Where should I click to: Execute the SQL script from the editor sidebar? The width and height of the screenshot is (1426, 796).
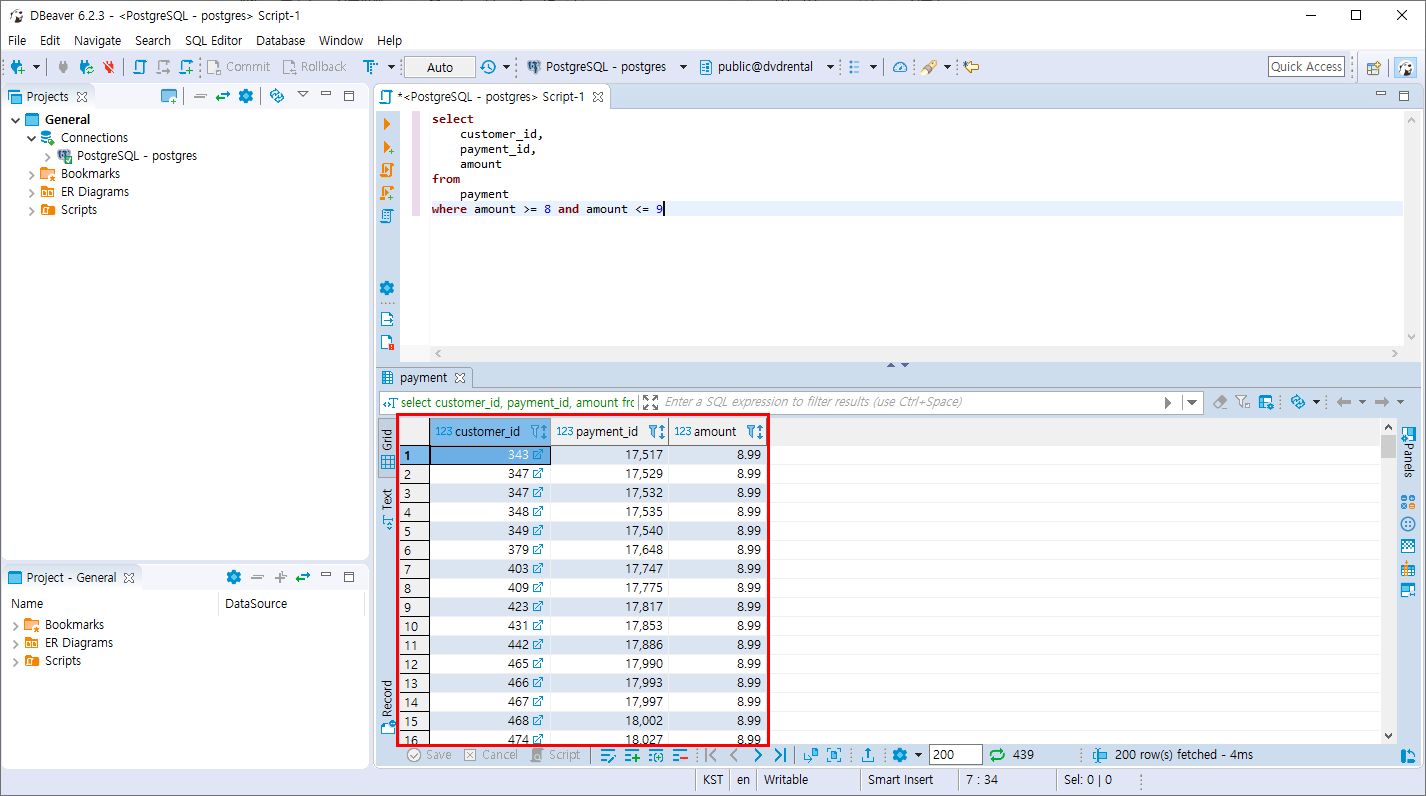[387, 170]
